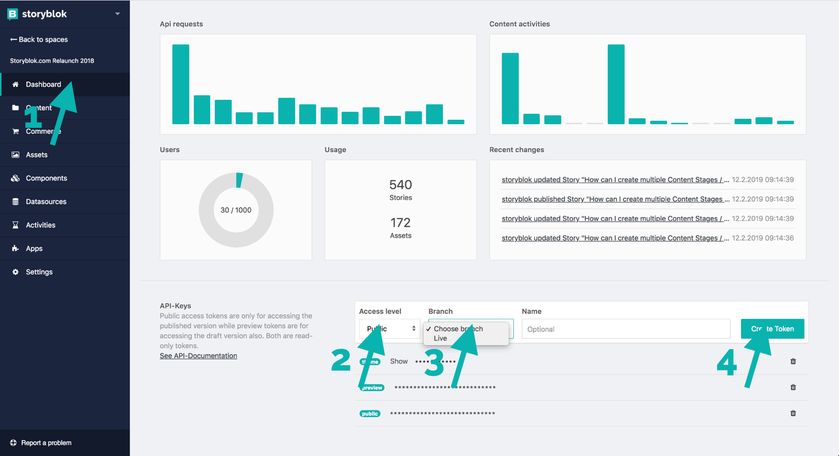Click the 540 Stories usage count
The width and height of the screenshot is (840, 456).
pos(401,189)
